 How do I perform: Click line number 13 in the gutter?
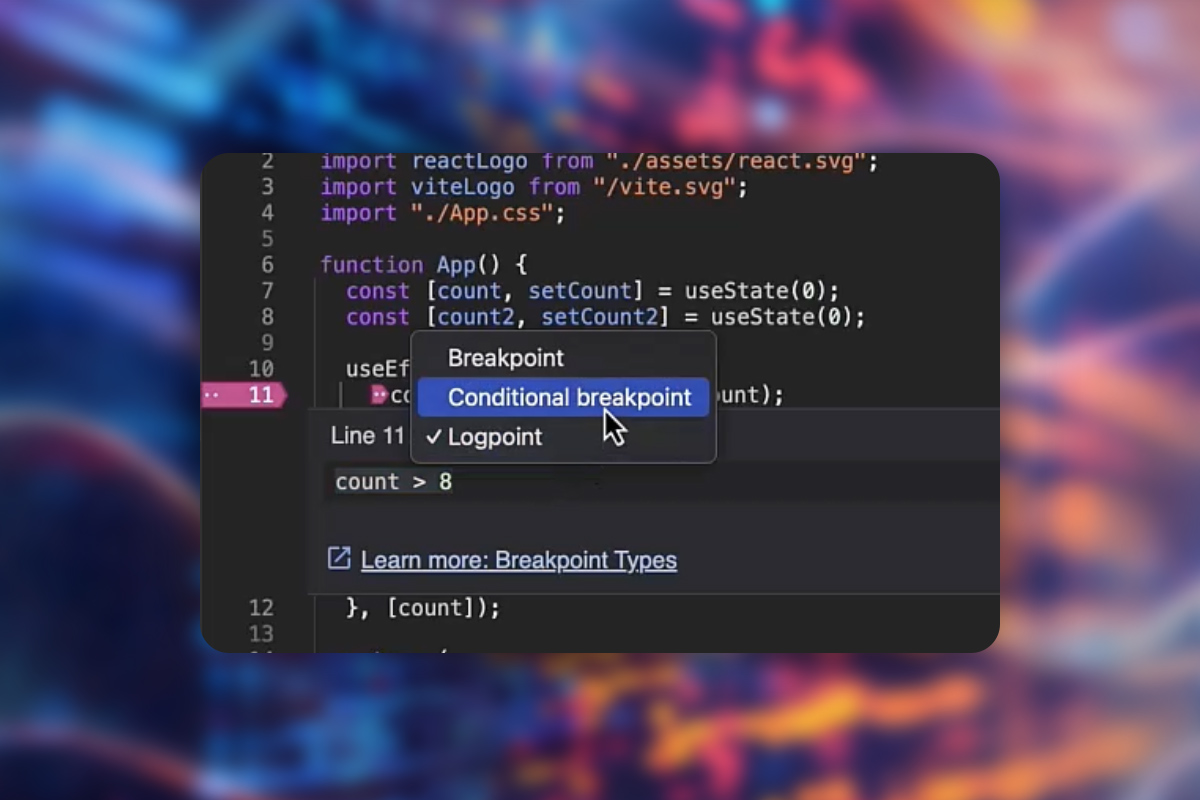pyautogui.click(x=261, y=633)
